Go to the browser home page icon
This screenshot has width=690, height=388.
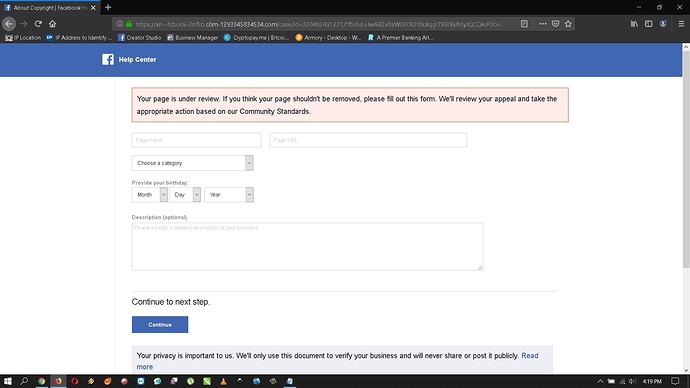(52, 24)
